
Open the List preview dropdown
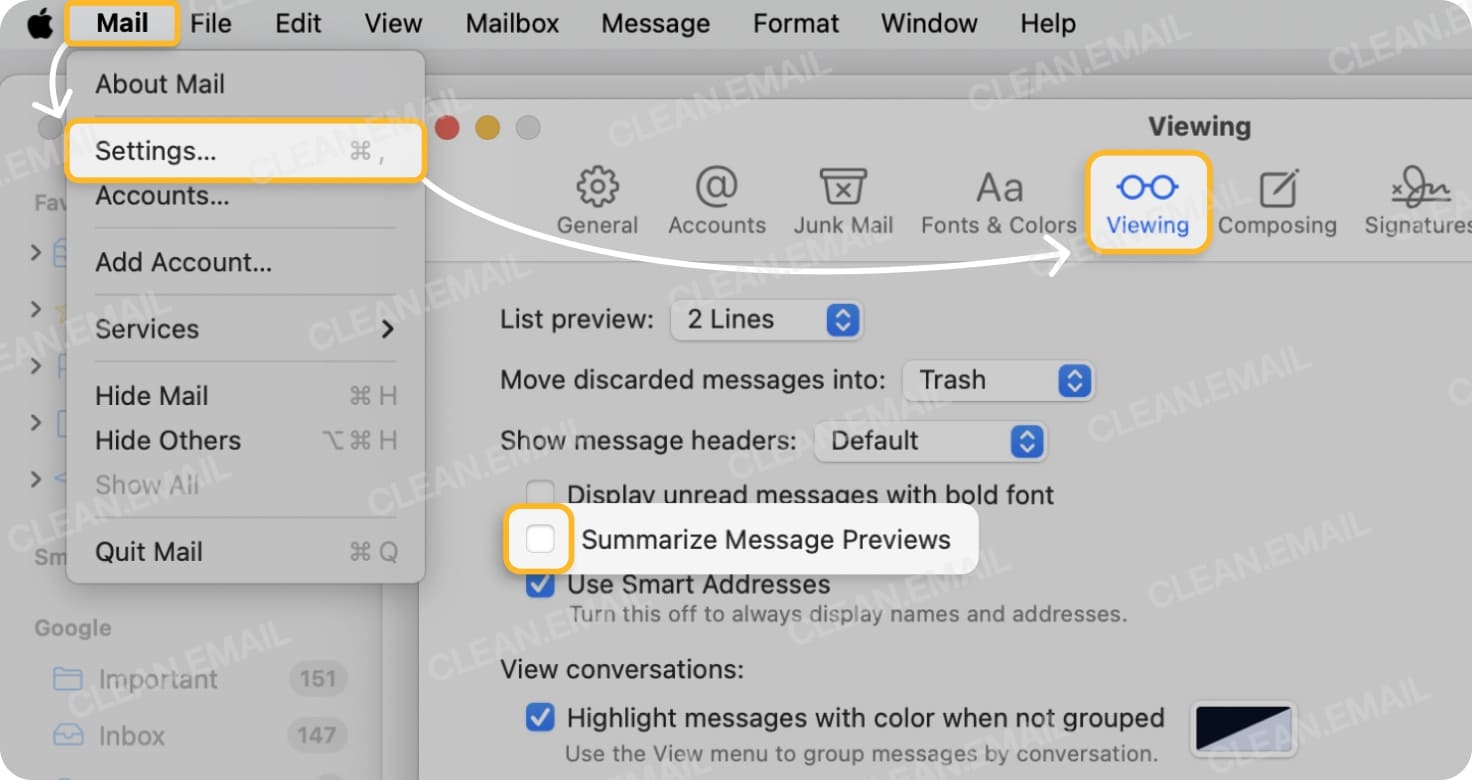[766, 320]
